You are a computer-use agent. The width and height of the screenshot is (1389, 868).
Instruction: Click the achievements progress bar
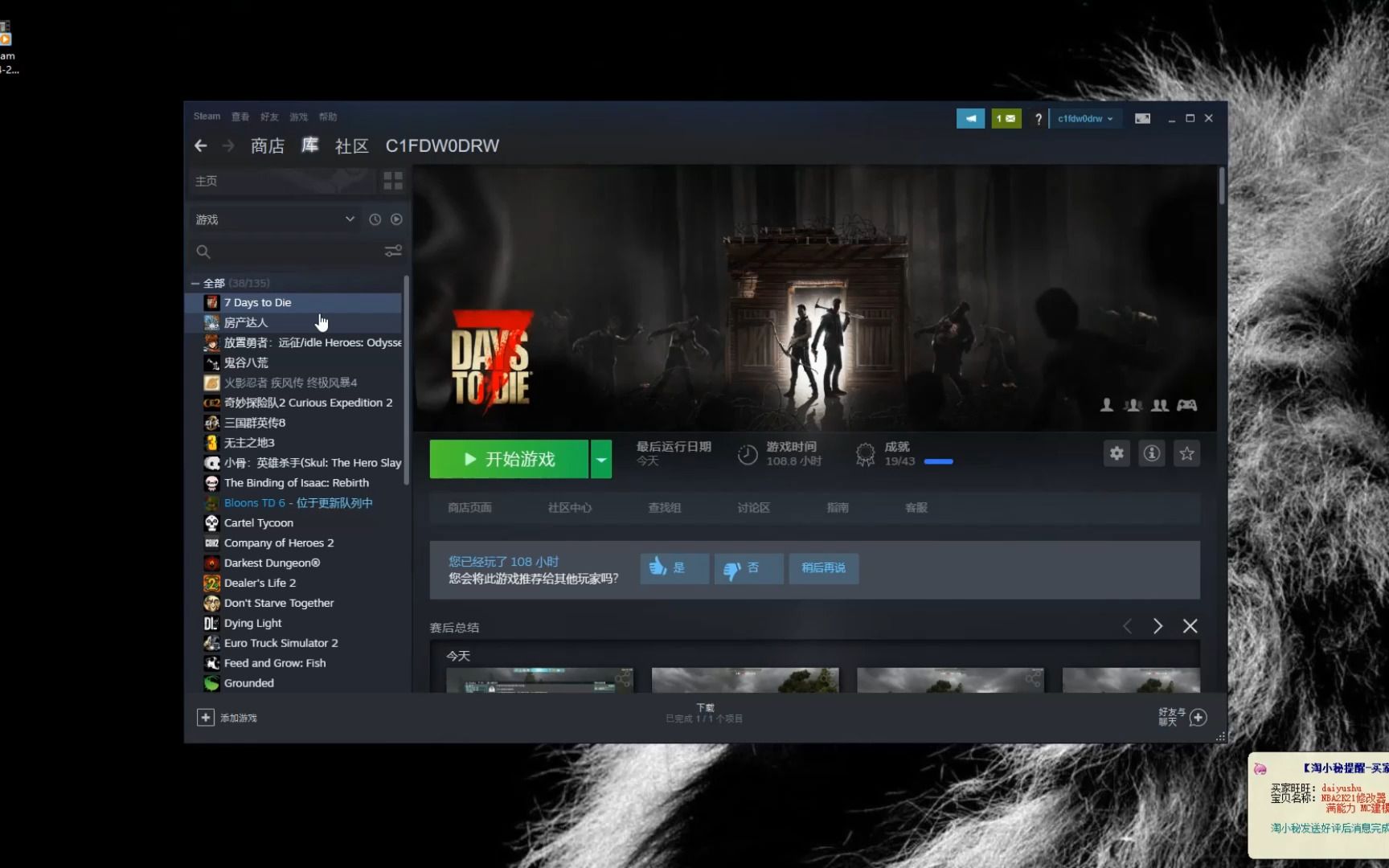pyautogui.click(x=939, y=461)
